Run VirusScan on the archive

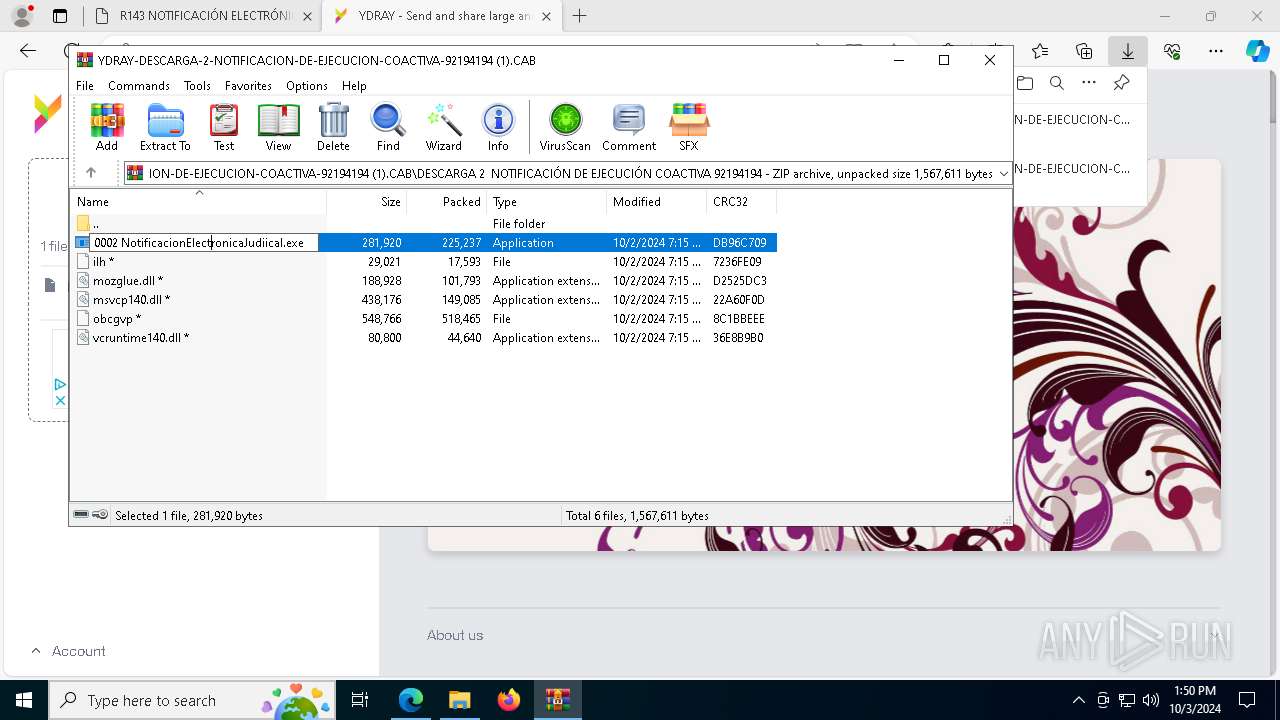tap(565, 127)
